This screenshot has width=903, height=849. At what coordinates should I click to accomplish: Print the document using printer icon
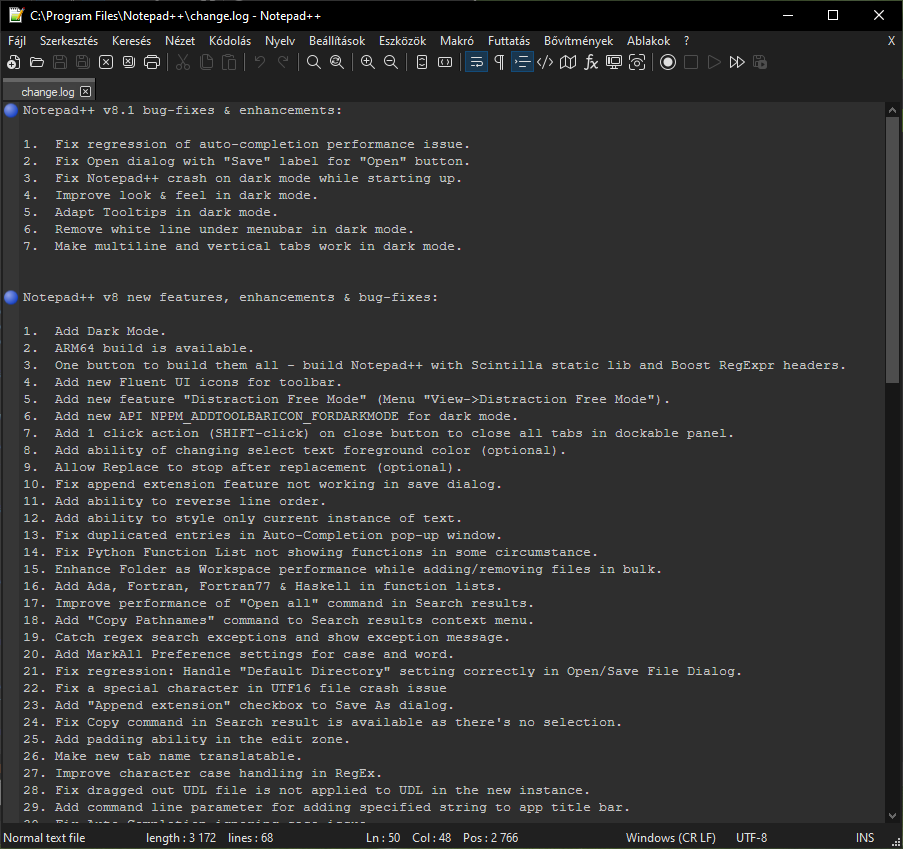coord(152,62)
